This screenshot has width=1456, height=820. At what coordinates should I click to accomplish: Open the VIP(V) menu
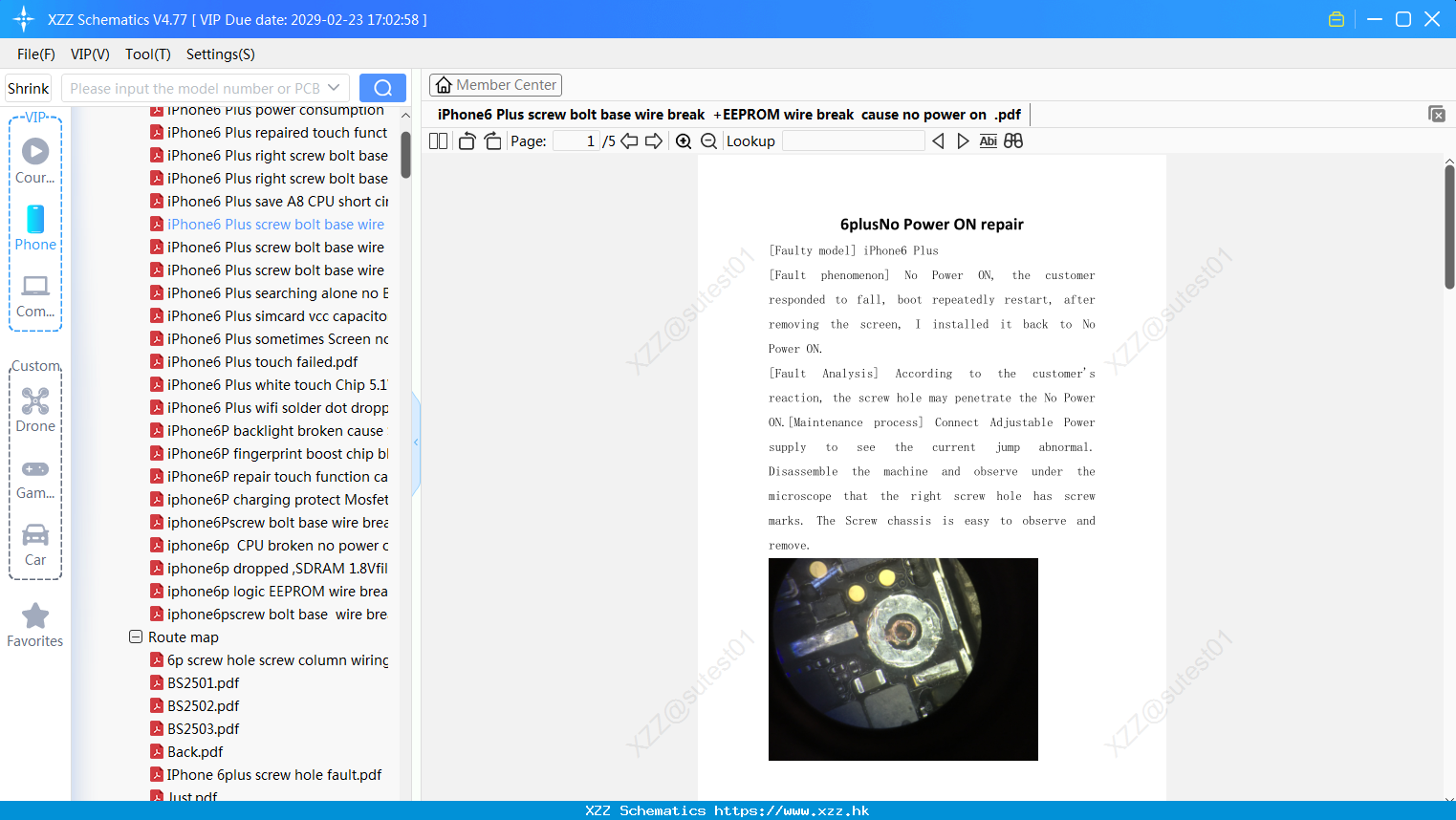pyautogui.click(x=90, y=54)
